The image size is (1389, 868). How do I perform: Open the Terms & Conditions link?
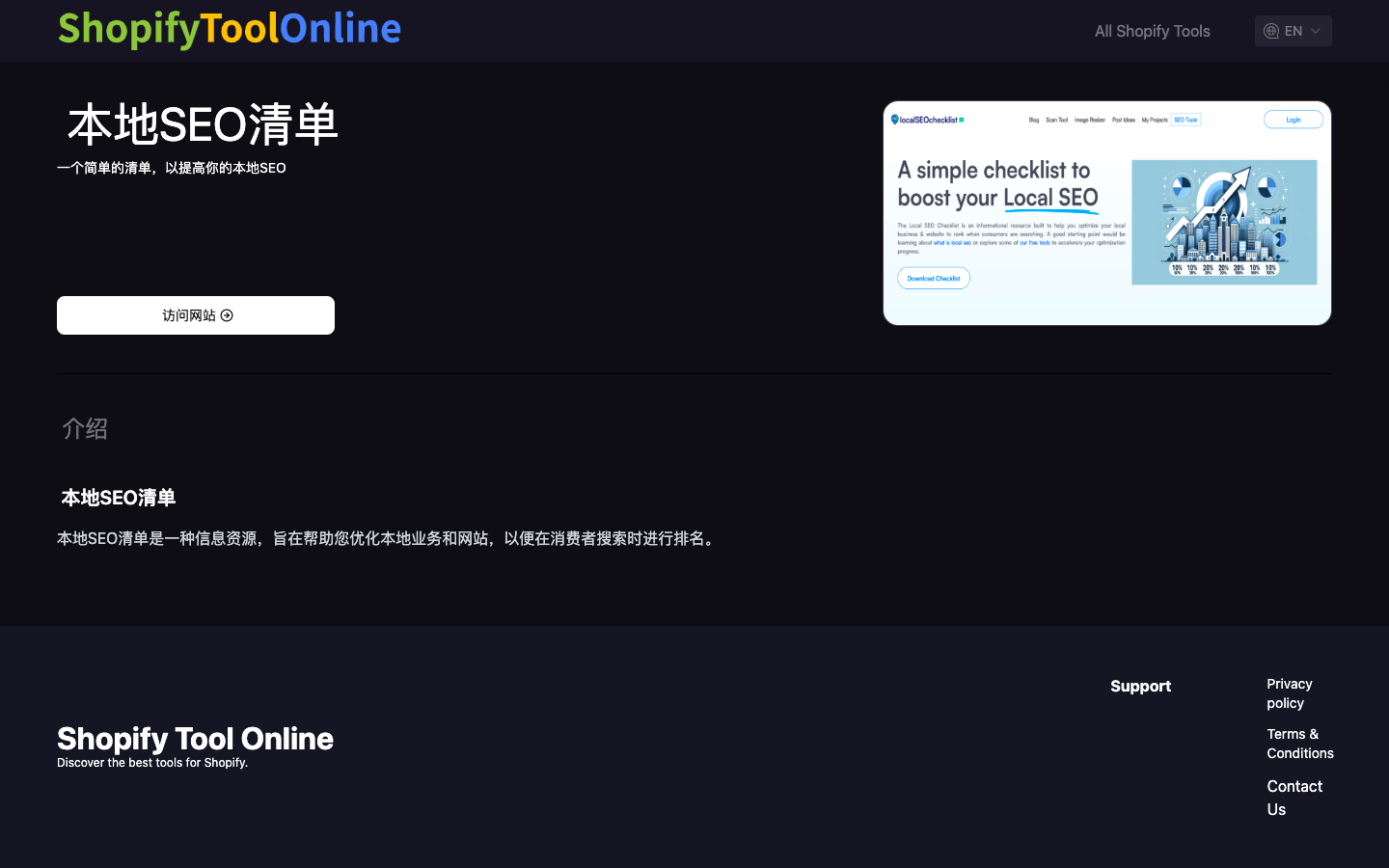[1299, 744]
